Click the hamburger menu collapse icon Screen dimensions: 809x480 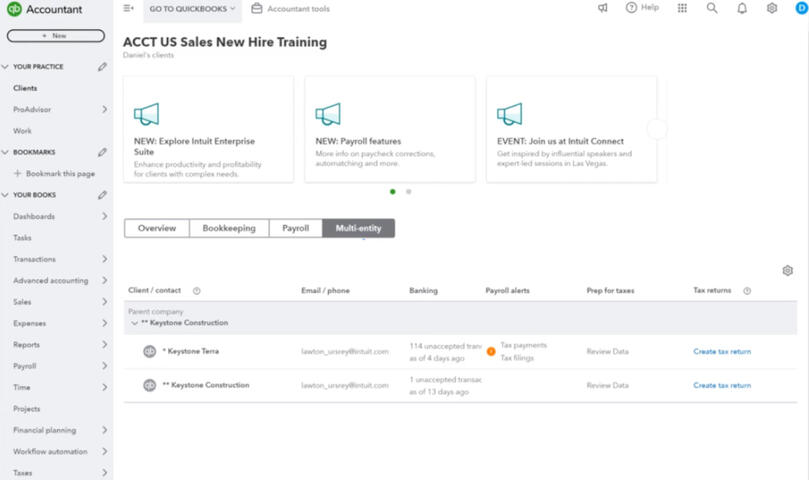(128, 8)
